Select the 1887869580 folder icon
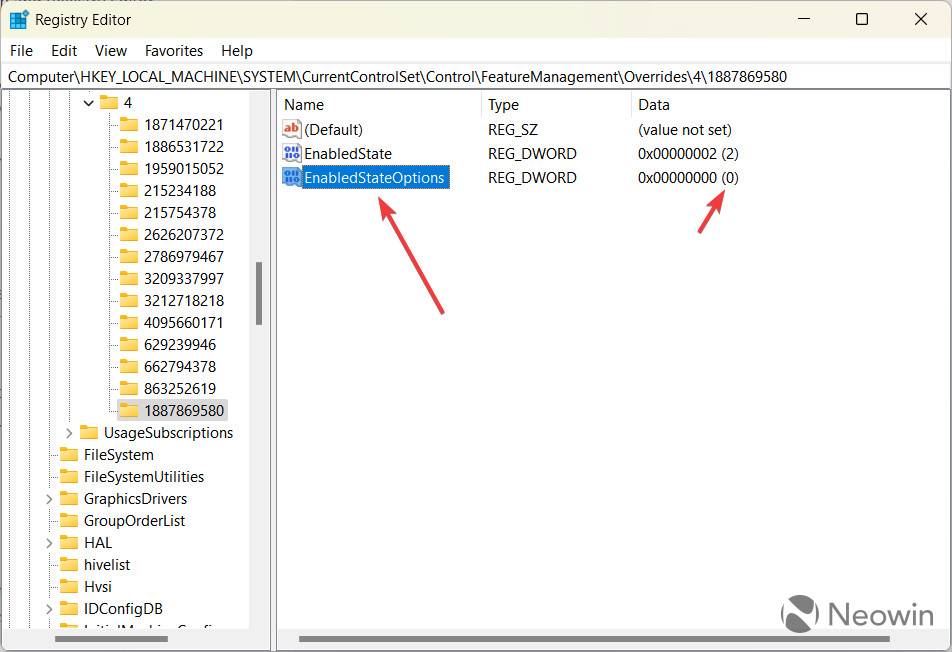952x652 pixels. click(x=129, y=410)
